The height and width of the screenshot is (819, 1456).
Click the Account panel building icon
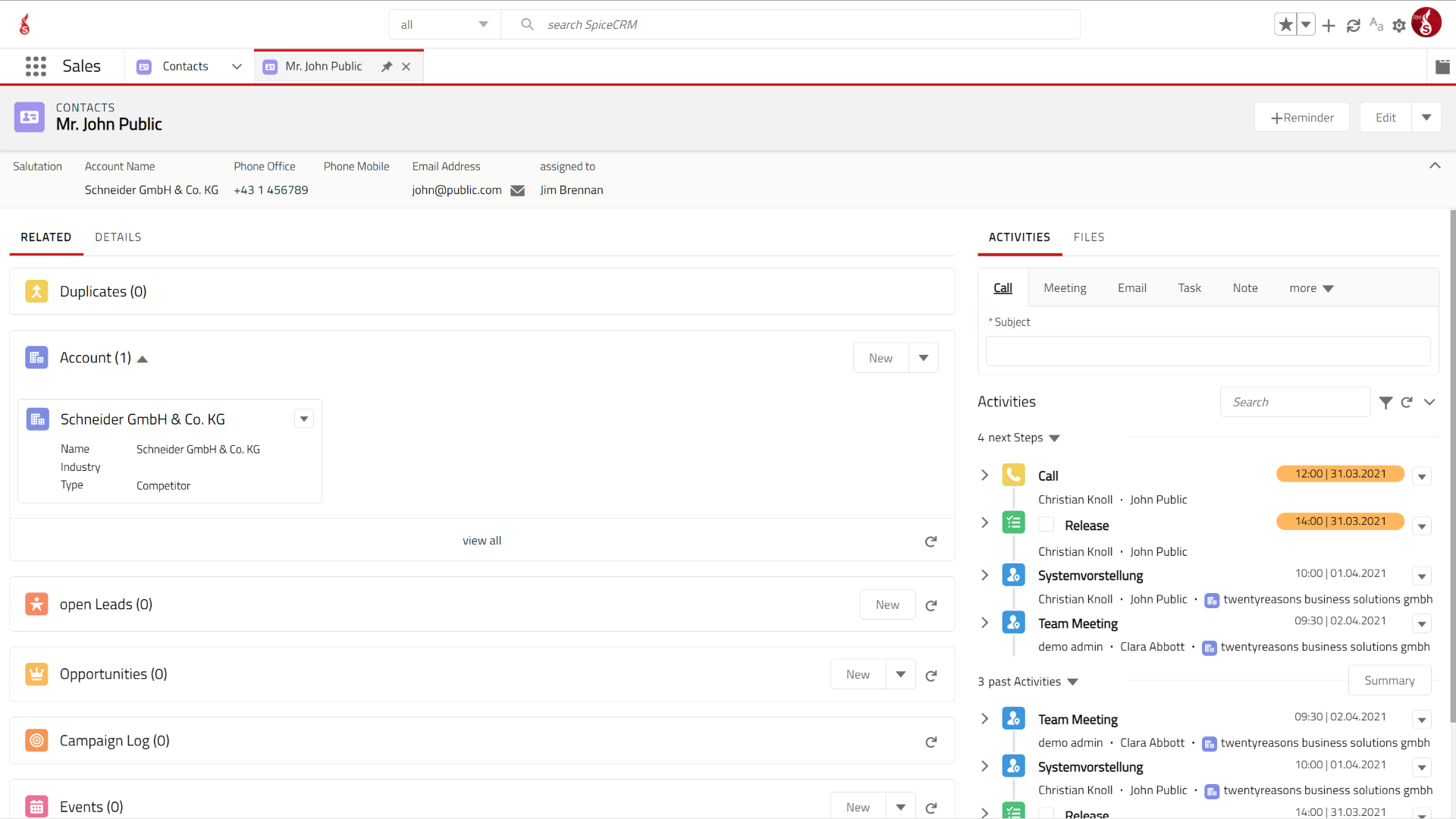tap(36, 358)
